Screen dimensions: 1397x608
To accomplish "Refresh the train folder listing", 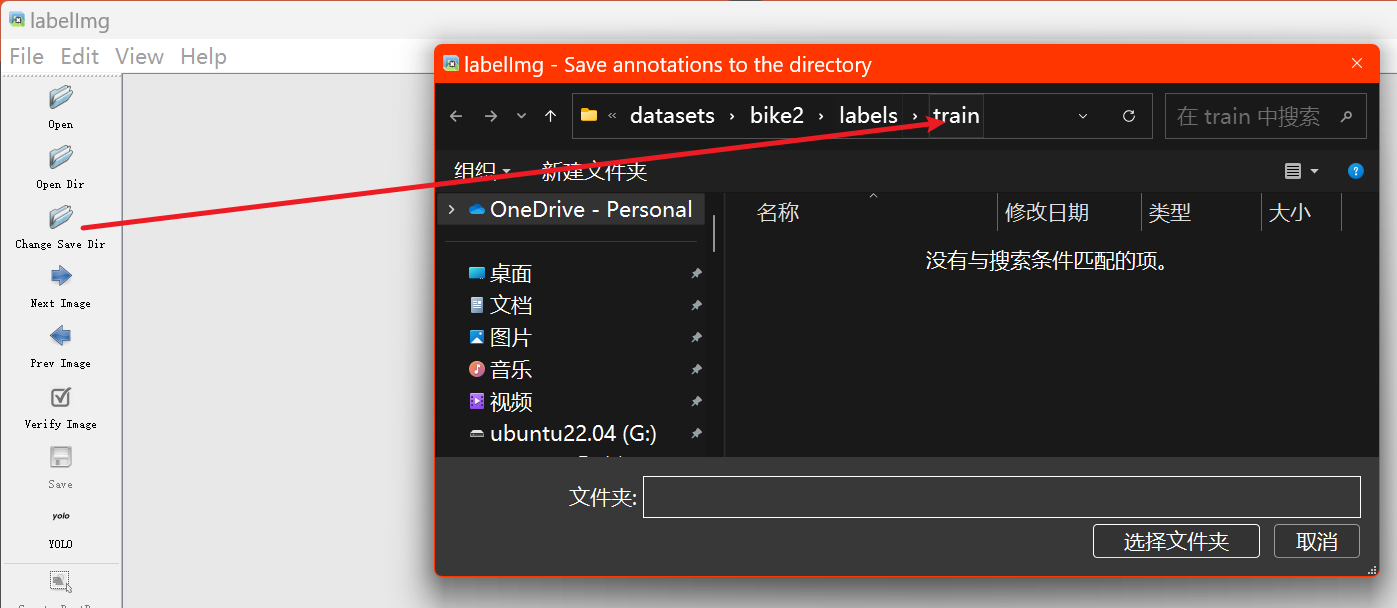I will [x=1129, y=115].
